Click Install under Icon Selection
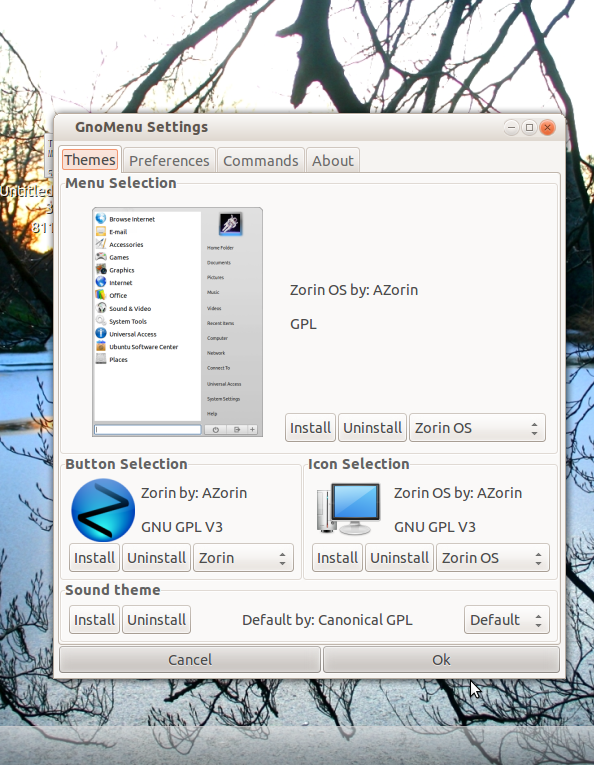Image resolution: width=594 pixels, height=765 pixels. (x=337, y=558)
